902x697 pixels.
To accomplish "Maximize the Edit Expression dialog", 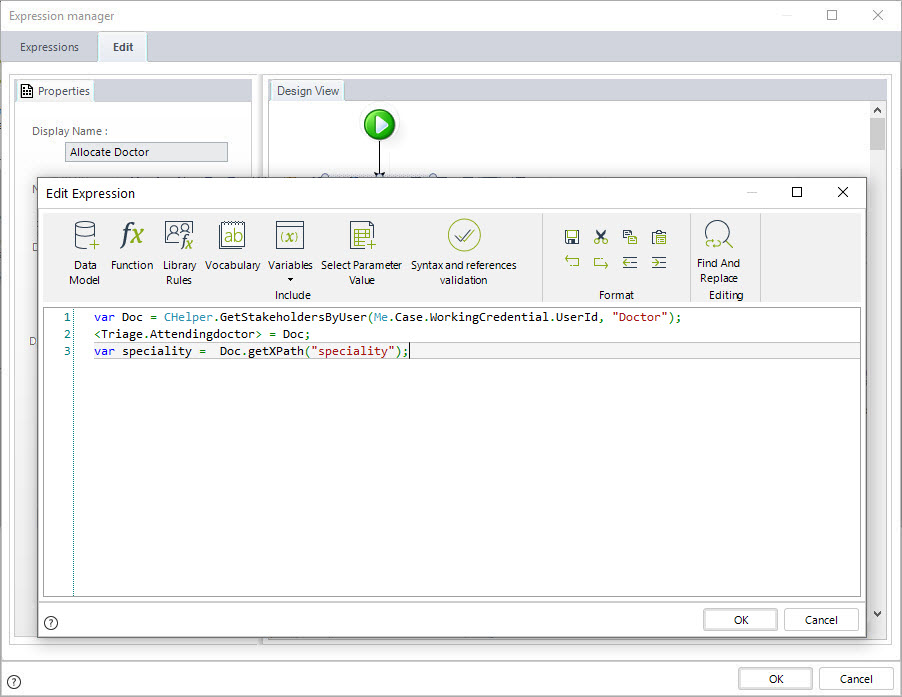I will click(797, 192).
